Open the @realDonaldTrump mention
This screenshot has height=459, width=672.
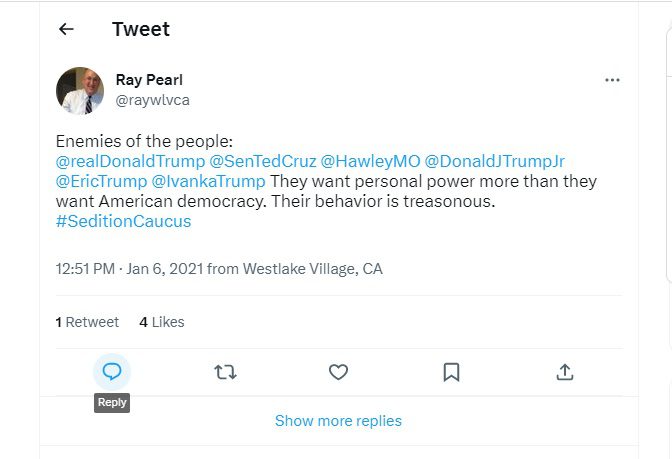pyautogui.click(x=130, y=161)
